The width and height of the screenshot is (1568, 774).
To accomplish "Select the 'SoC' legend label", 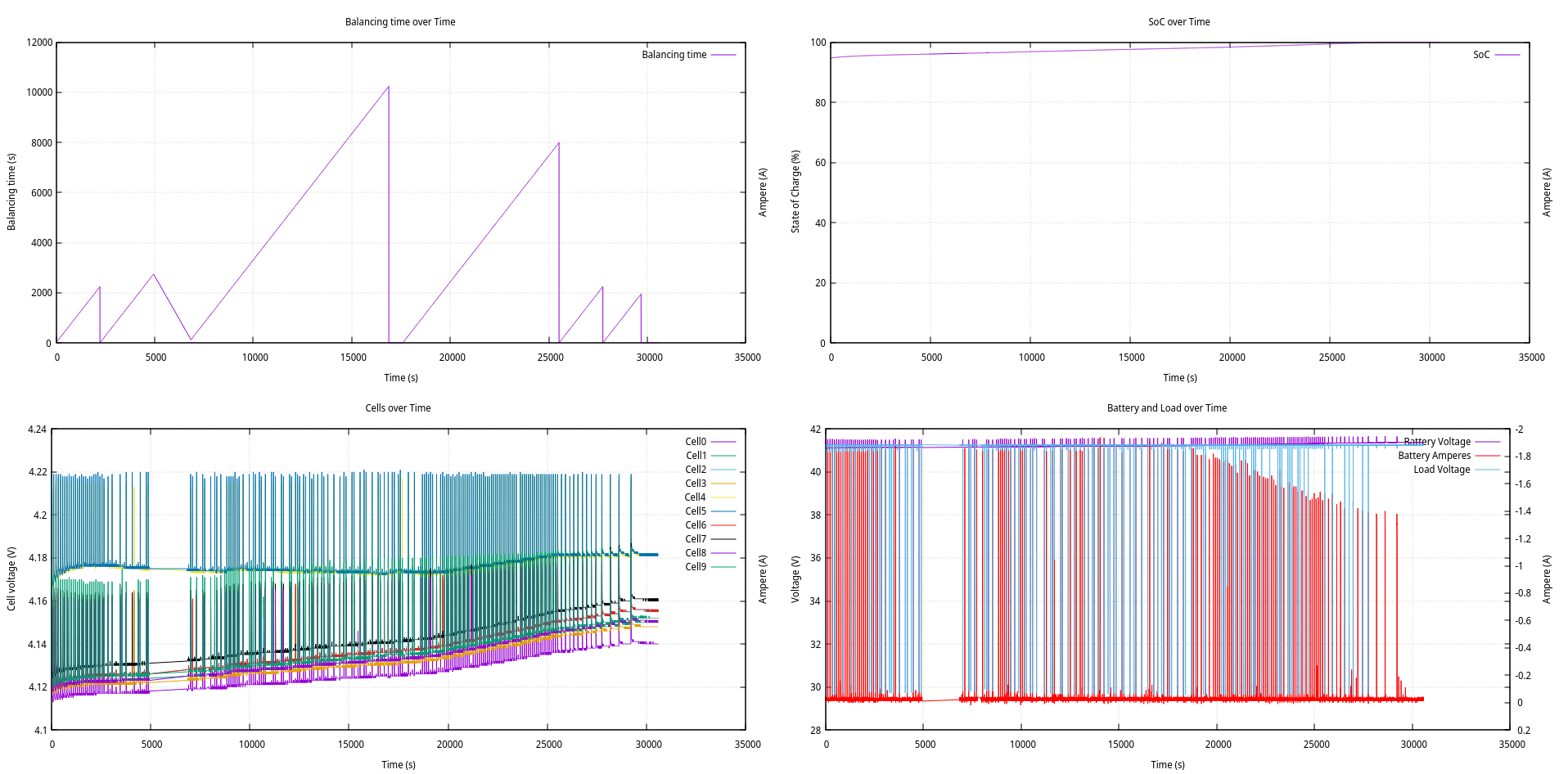I will (1481, 55).
